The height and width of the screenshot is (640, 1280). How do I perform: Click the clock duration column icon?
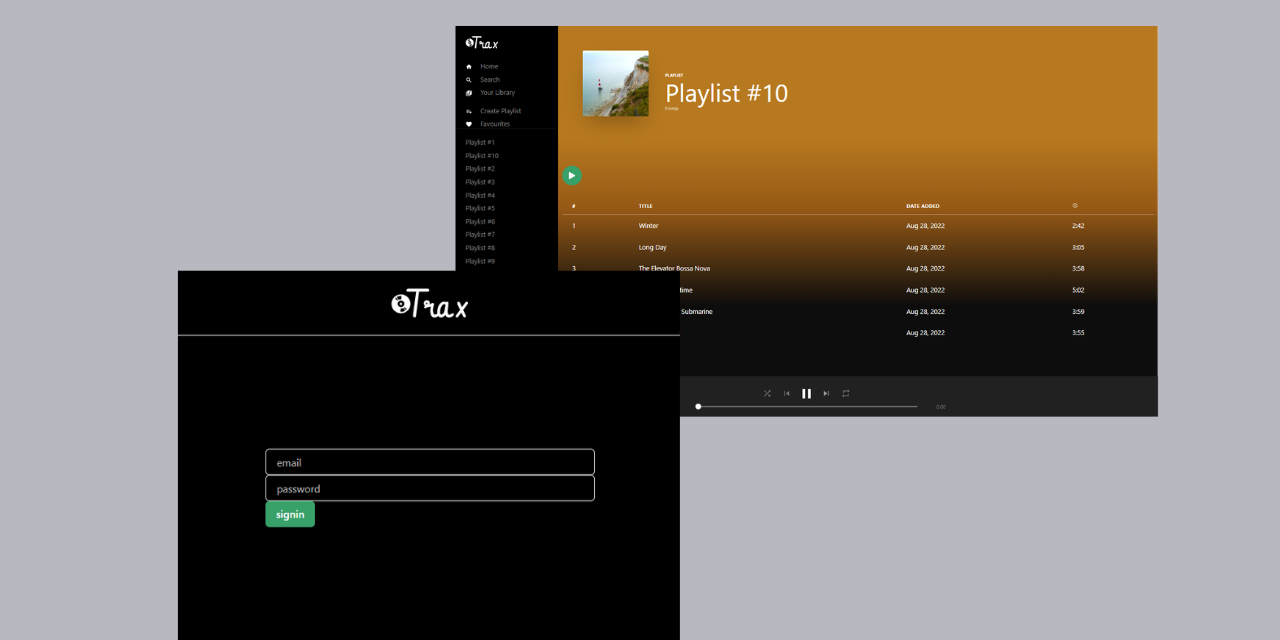[x=1075, y=205]
